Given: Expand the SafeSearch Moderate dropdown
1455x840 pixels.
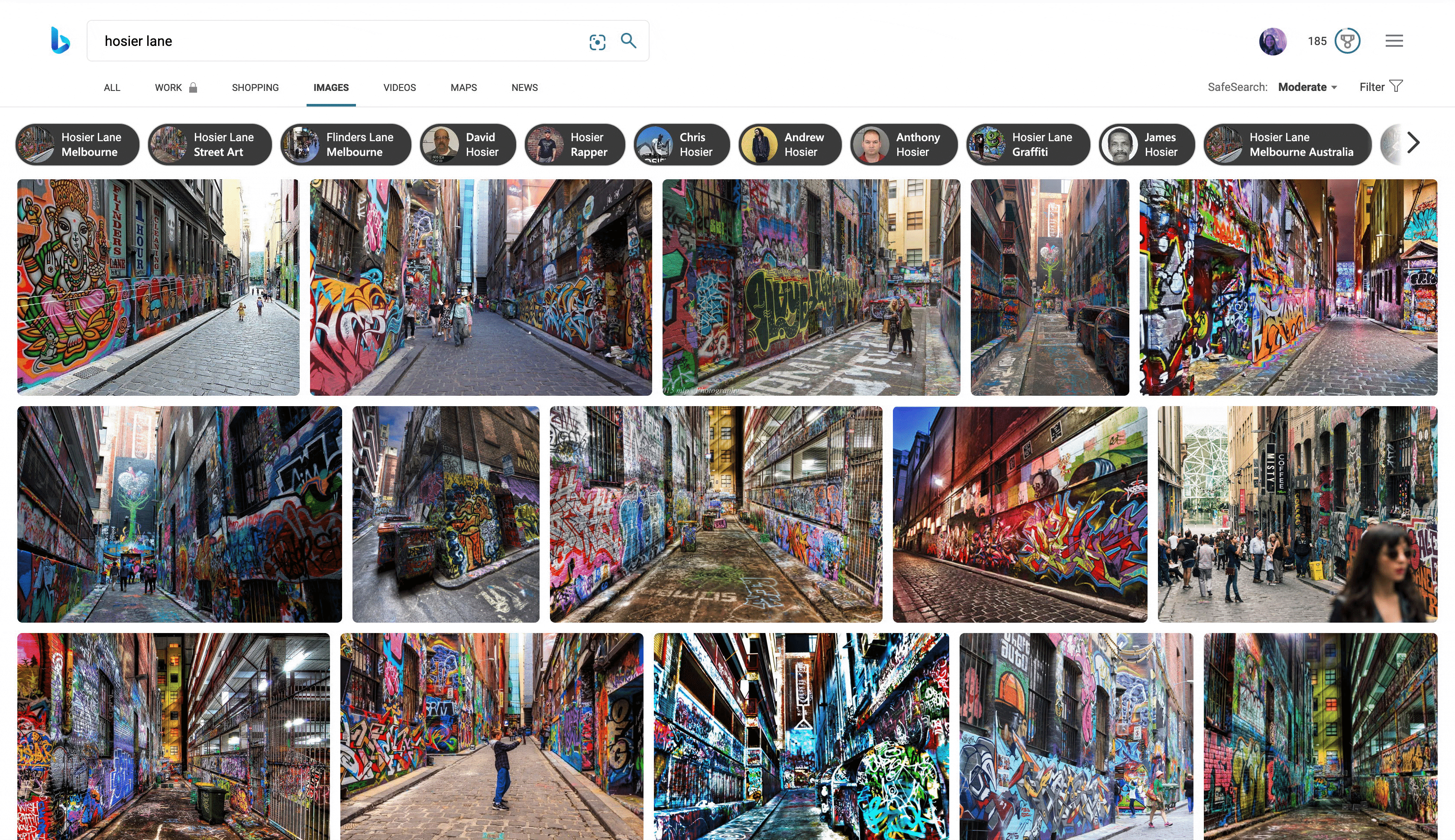Looking at the screenshot, I should coord(1307,87).
